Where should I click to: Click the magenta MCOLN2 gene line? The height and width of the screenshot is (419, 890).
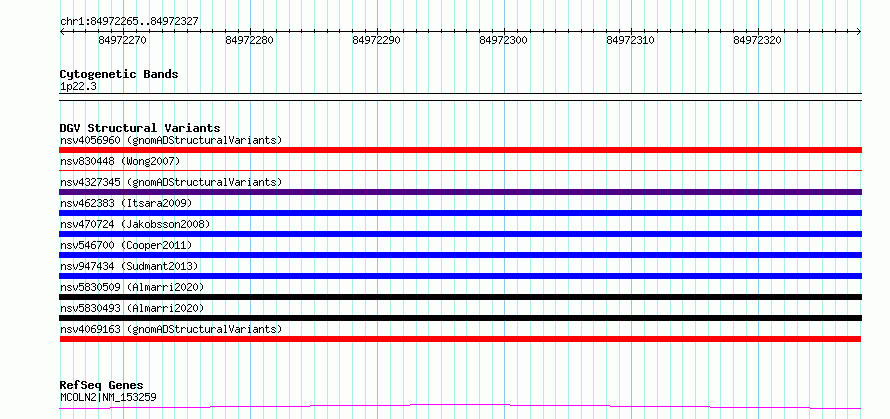click(460, 406)
